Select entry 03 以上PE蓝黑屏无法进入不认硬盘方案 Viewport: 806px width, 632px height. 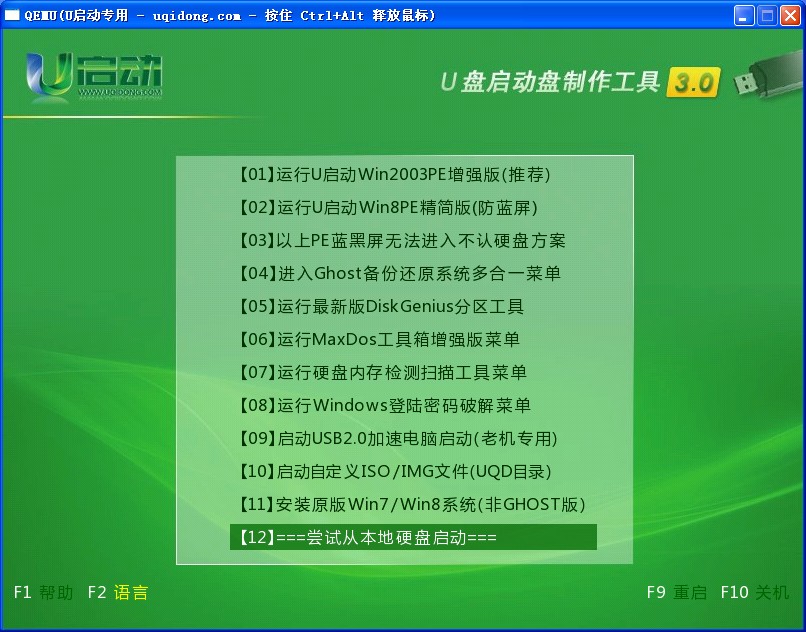click(402, 241)
